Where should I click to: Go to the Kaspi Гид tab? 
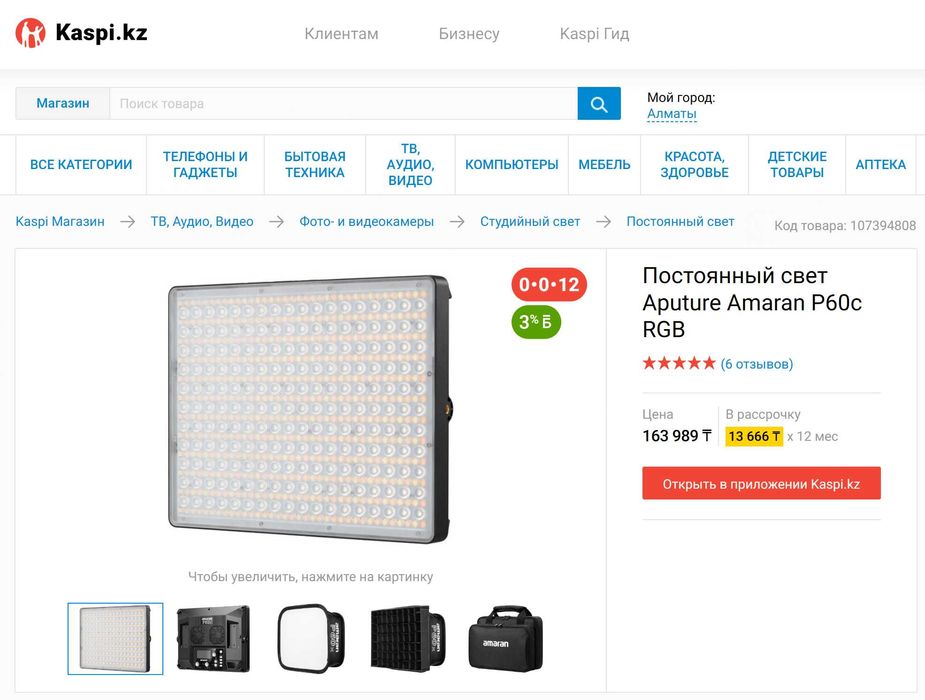click(594, 34)
